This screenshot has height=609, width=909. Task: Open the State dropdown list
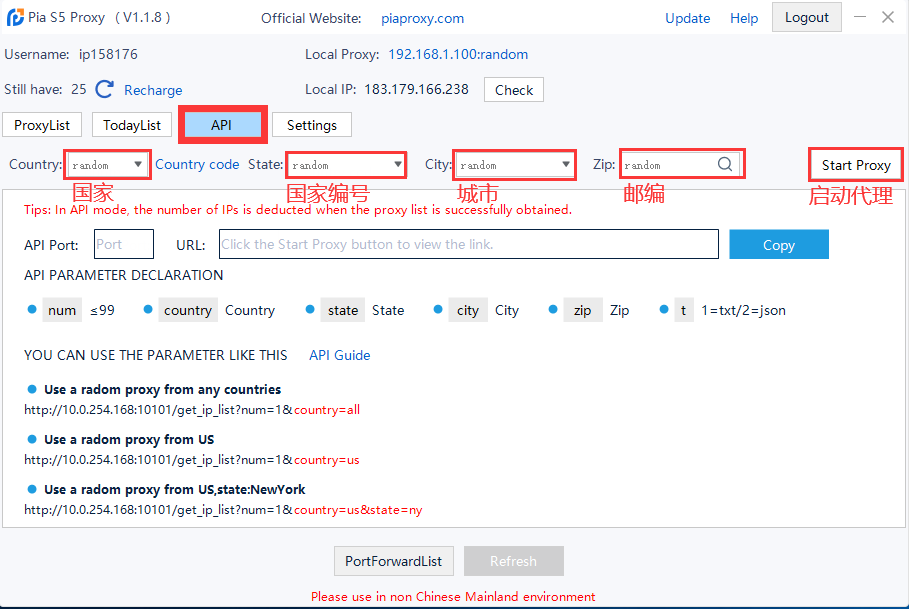click(x=398, y=165)
